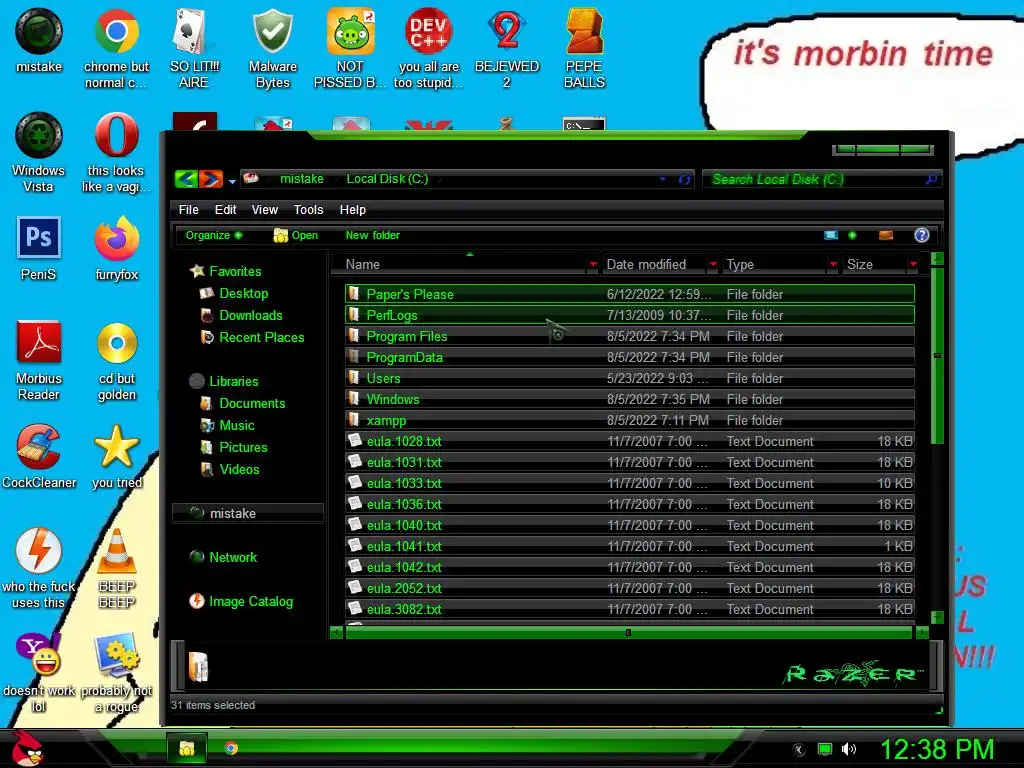
Task: Click the change view icon in toolbar
Action: click(x=831, y=235)
